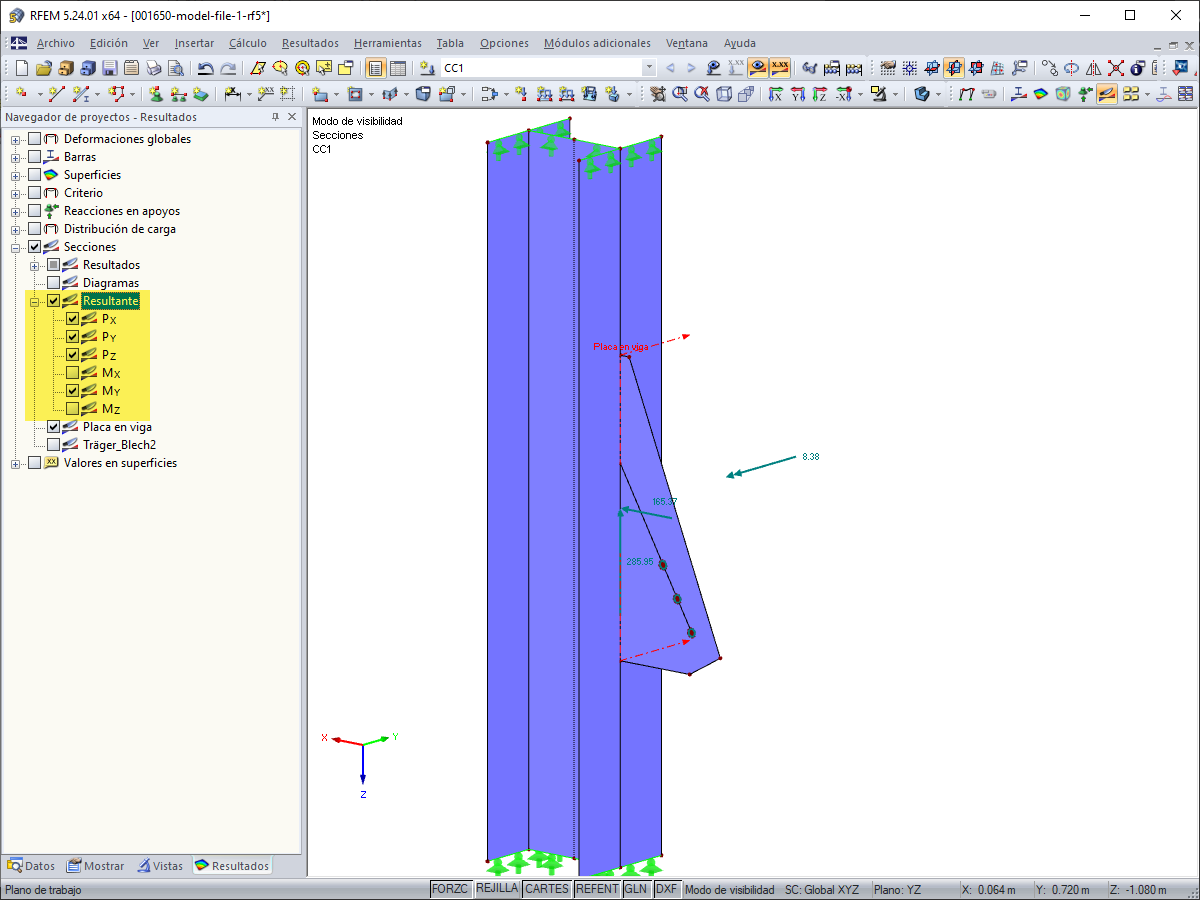Expand the Deformaciones globales tree node
Screen dimensions: 1200x900
point(16,139)
